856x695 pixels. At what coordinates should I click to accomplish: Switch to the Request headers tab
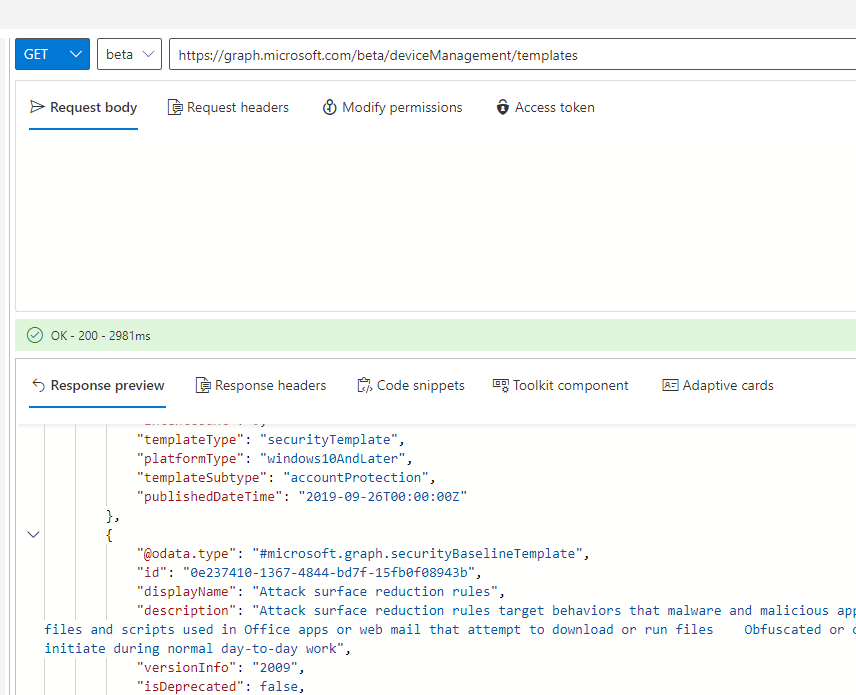coord(228,108)
